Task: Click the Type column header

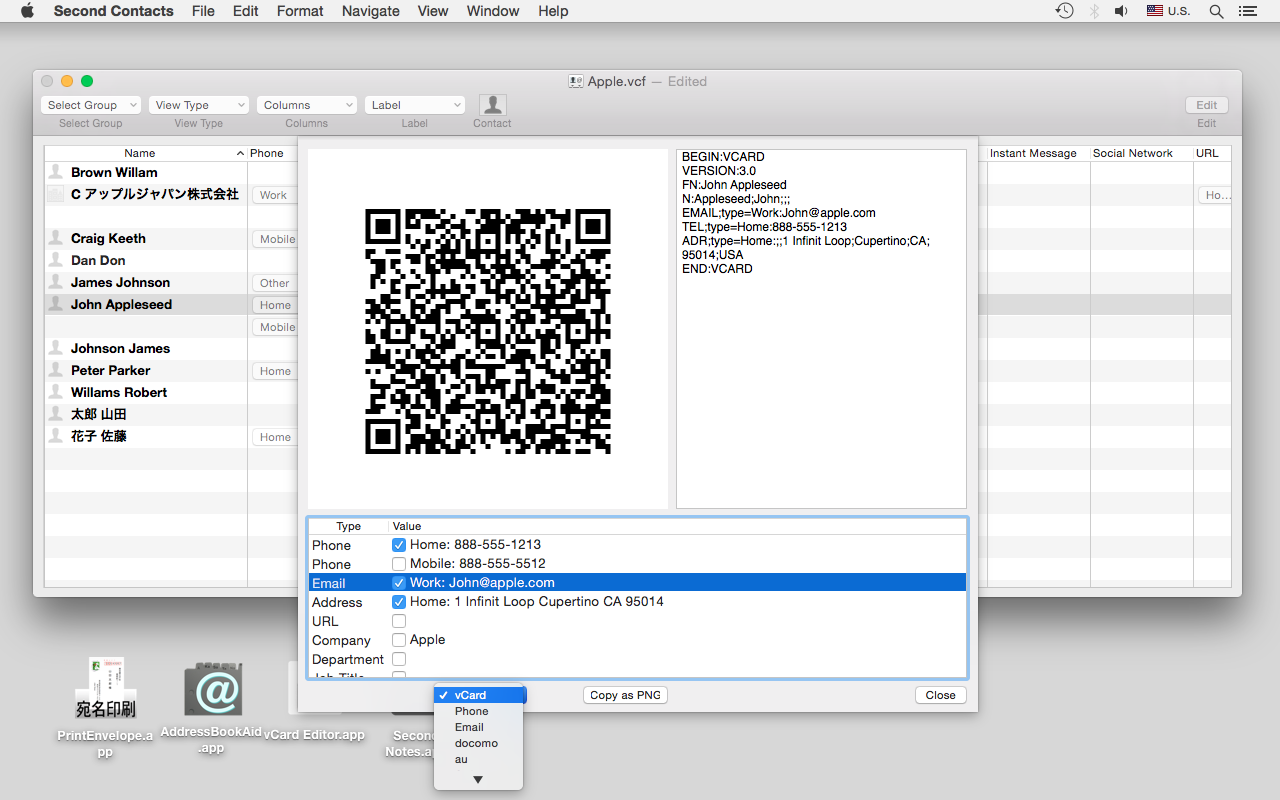Action: tap(348, 526)
